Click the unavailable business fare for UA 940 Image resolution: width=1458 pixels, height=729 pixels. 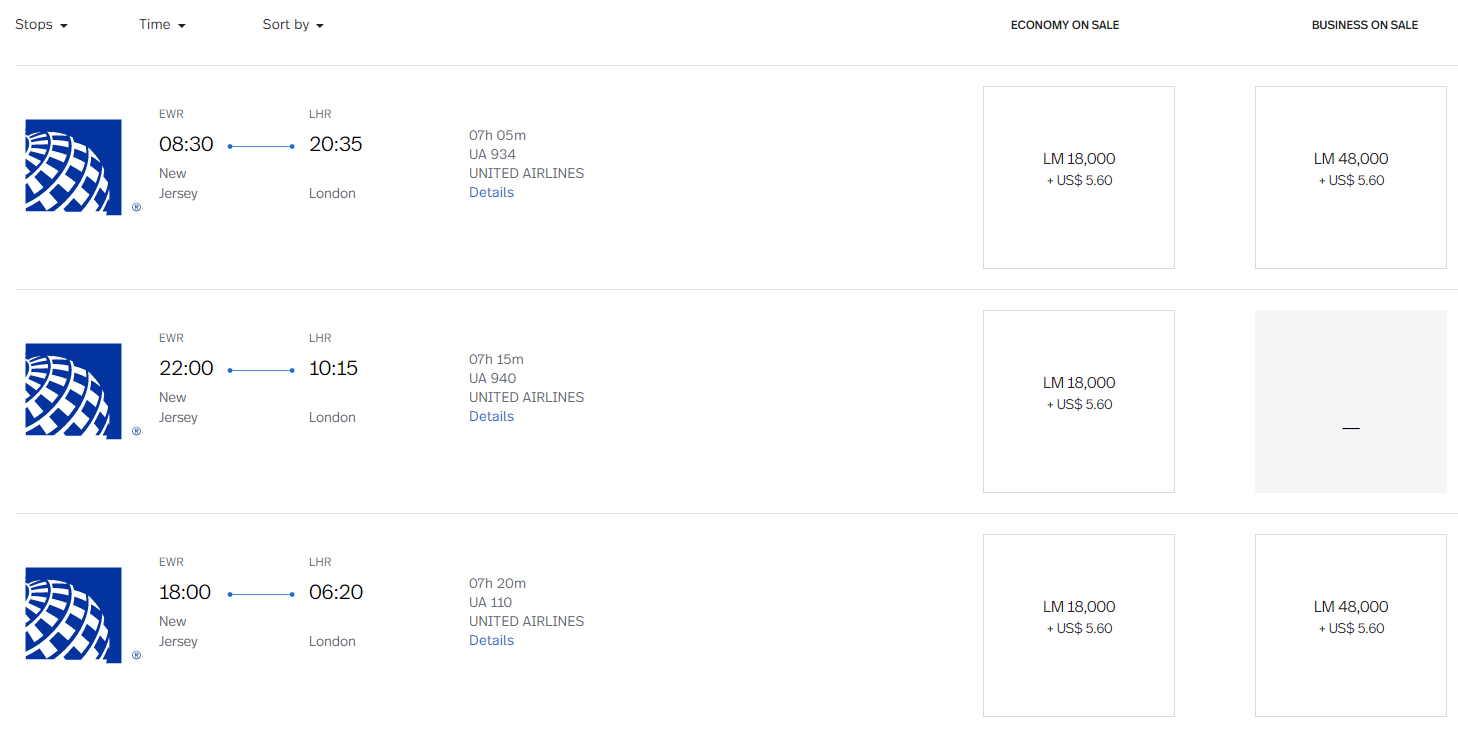click(1351, 401)
